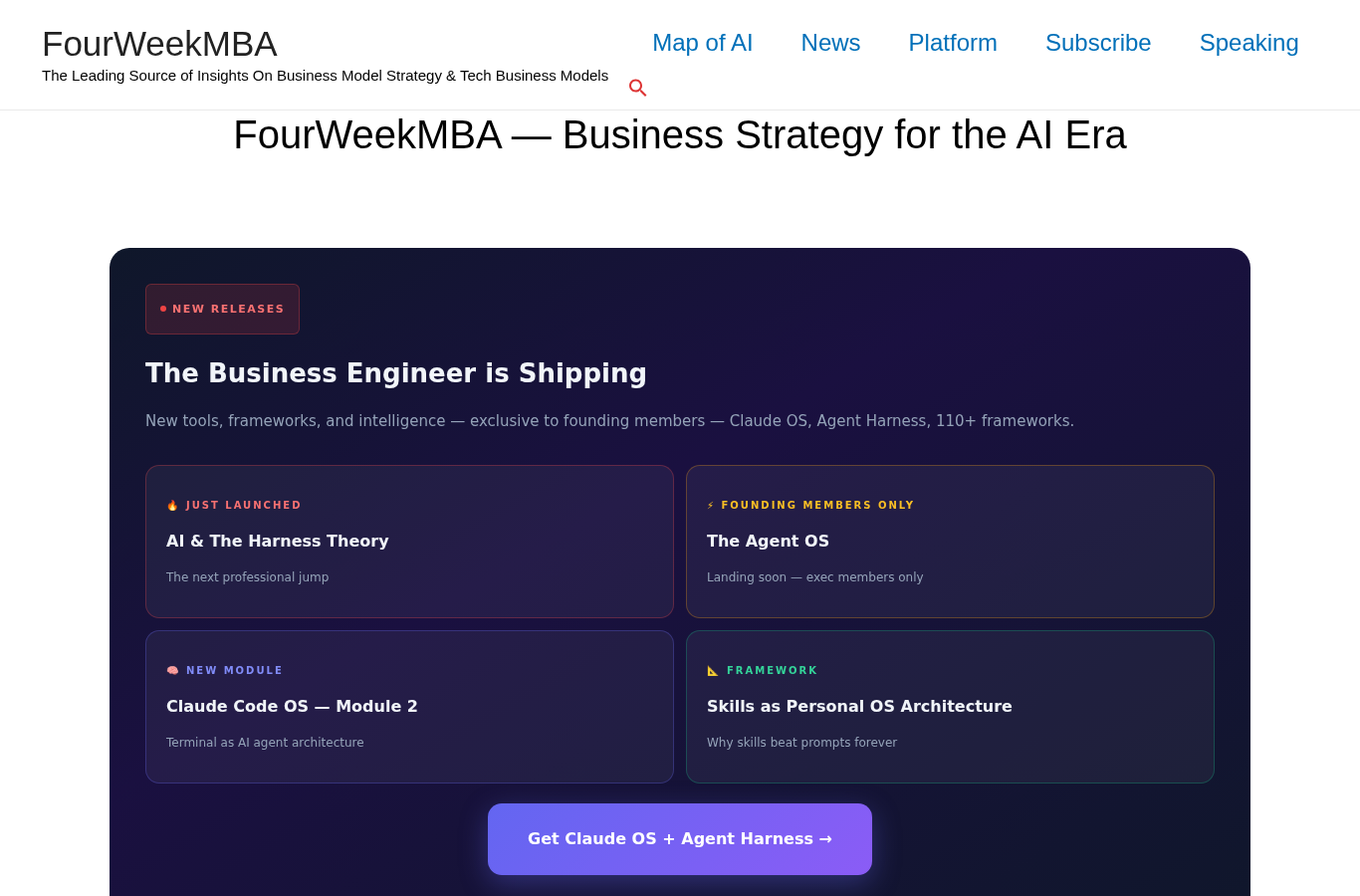The width and height of the screenshot is (1360, 896).
Task: Click the site tagline about Business Model Strategy
Action: coord(325,76)
